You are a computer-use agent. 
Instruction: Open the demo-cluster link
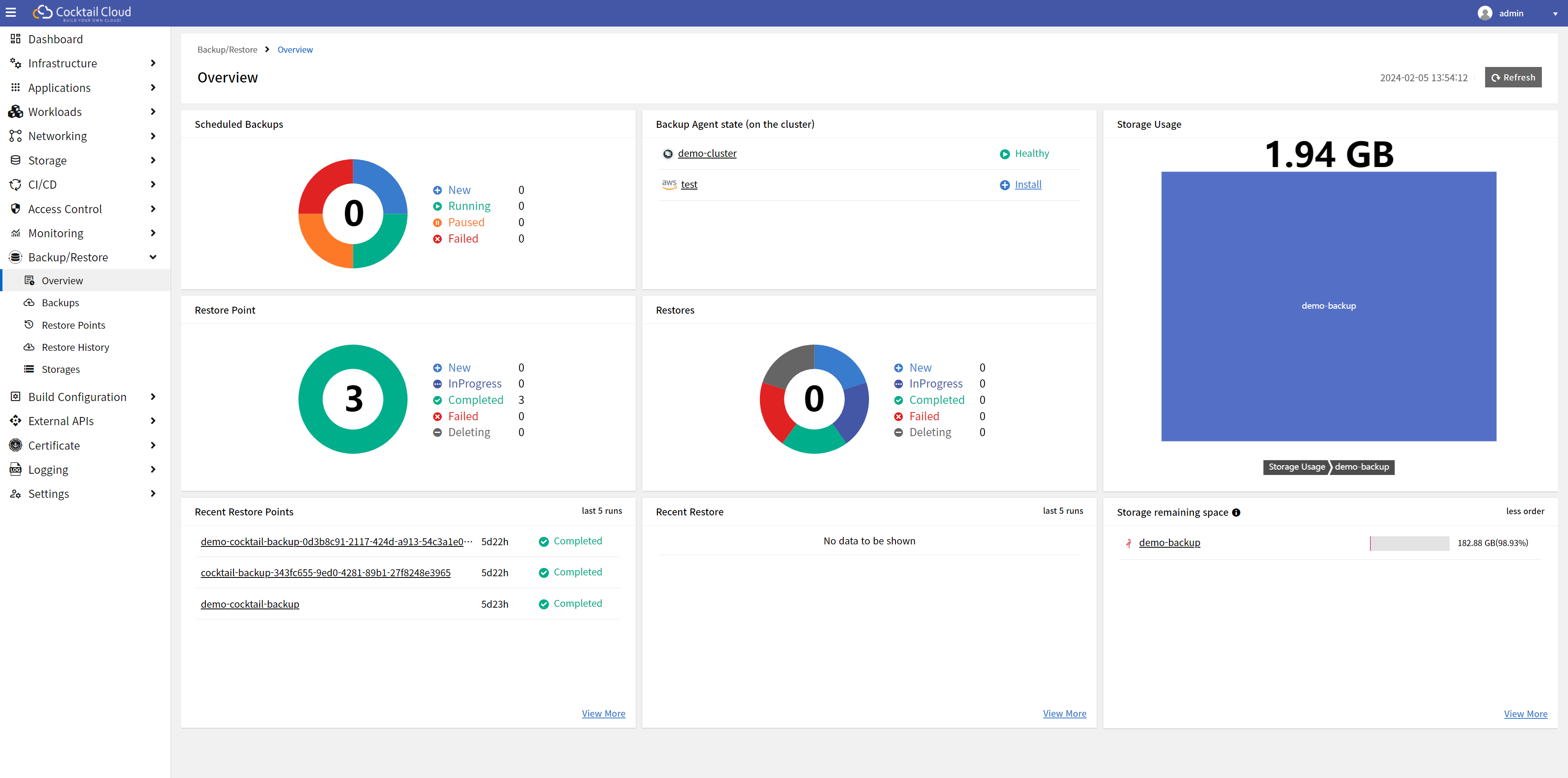click(707, 154)
